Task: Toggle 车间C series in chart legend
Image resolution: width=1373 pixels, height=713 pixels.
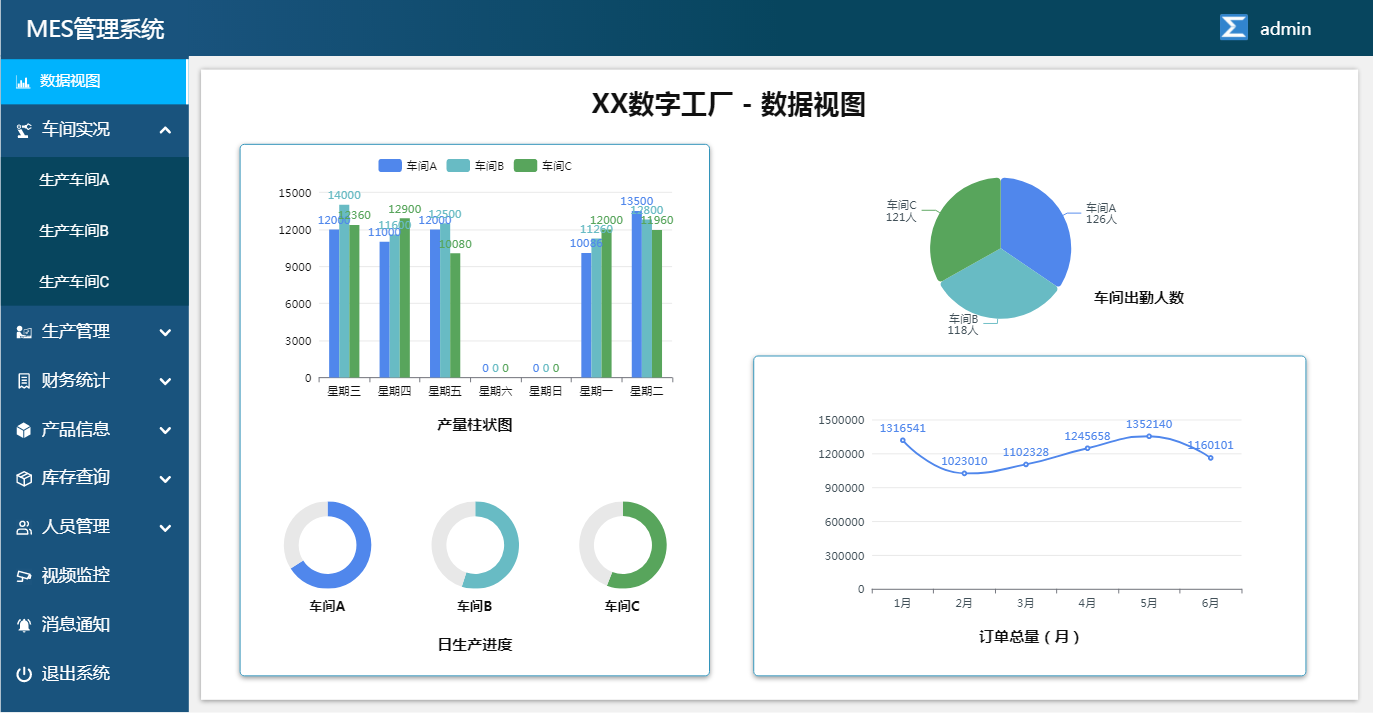Action: 543,166
